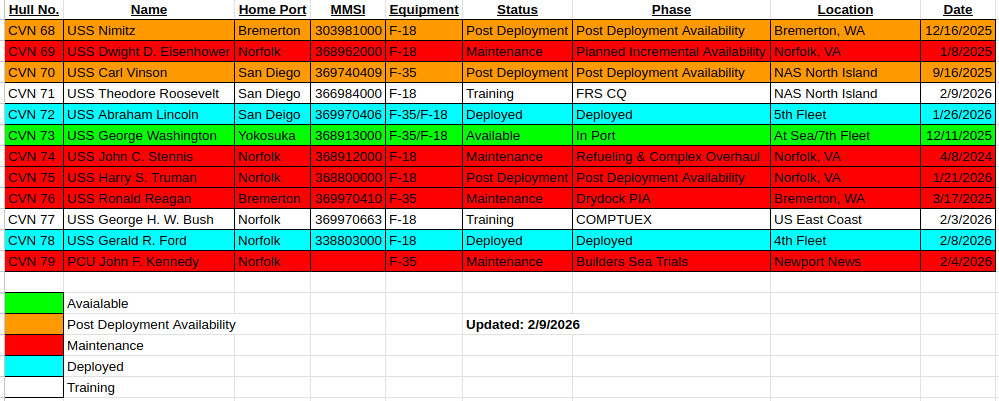Select the Date header cell

pos(958,10)
